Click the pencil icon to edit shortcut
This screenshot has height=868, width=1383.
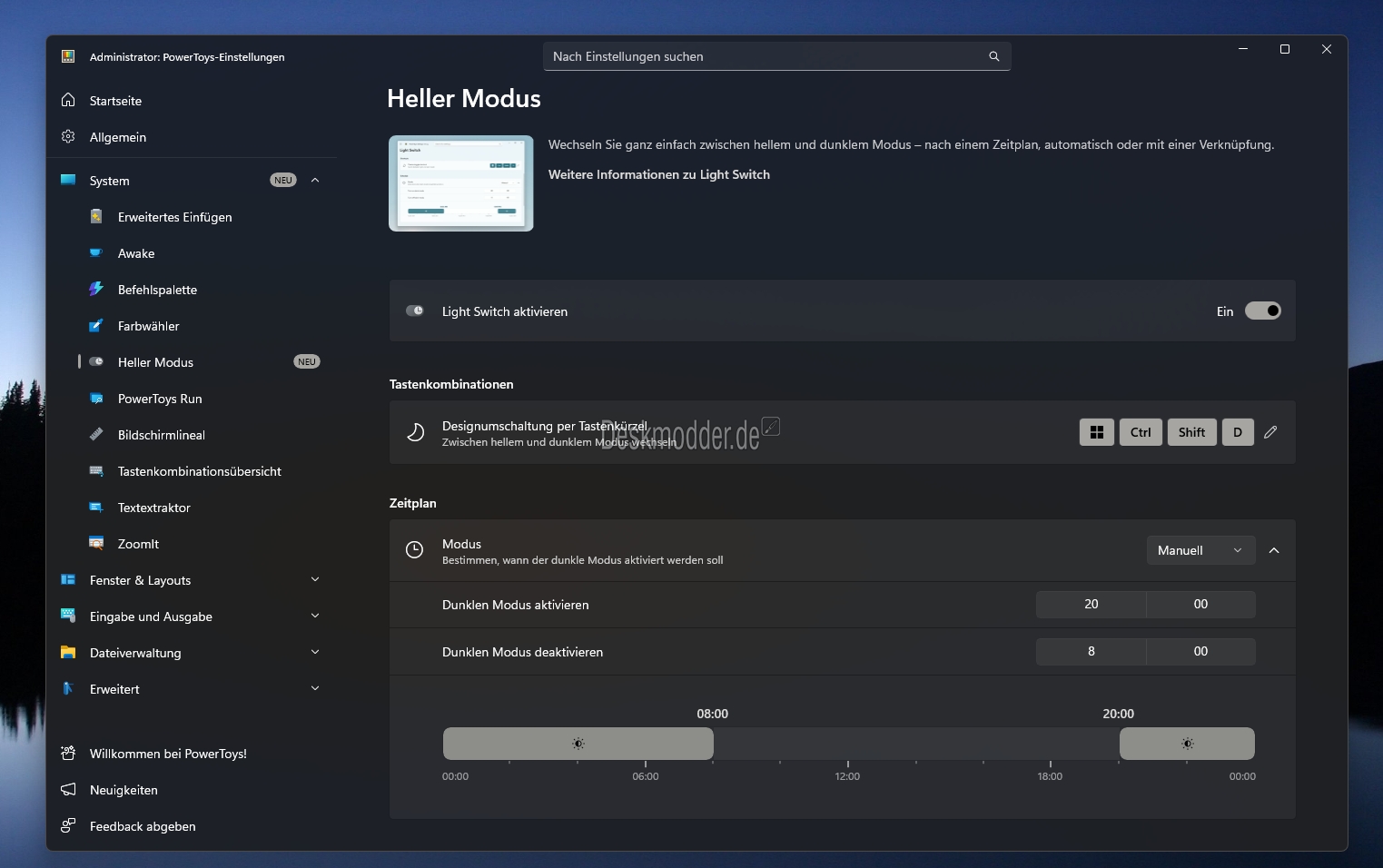coord(1270,432)
